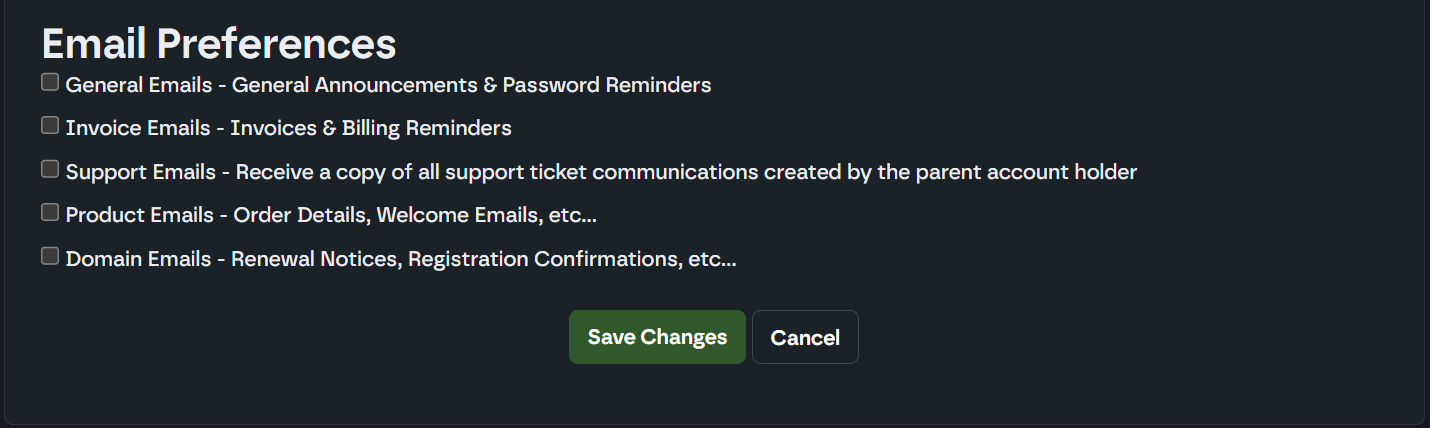Screen dimensions: 1430x428
Task: Click the word 'Preferences' in the heading
Action: [277, 44]
